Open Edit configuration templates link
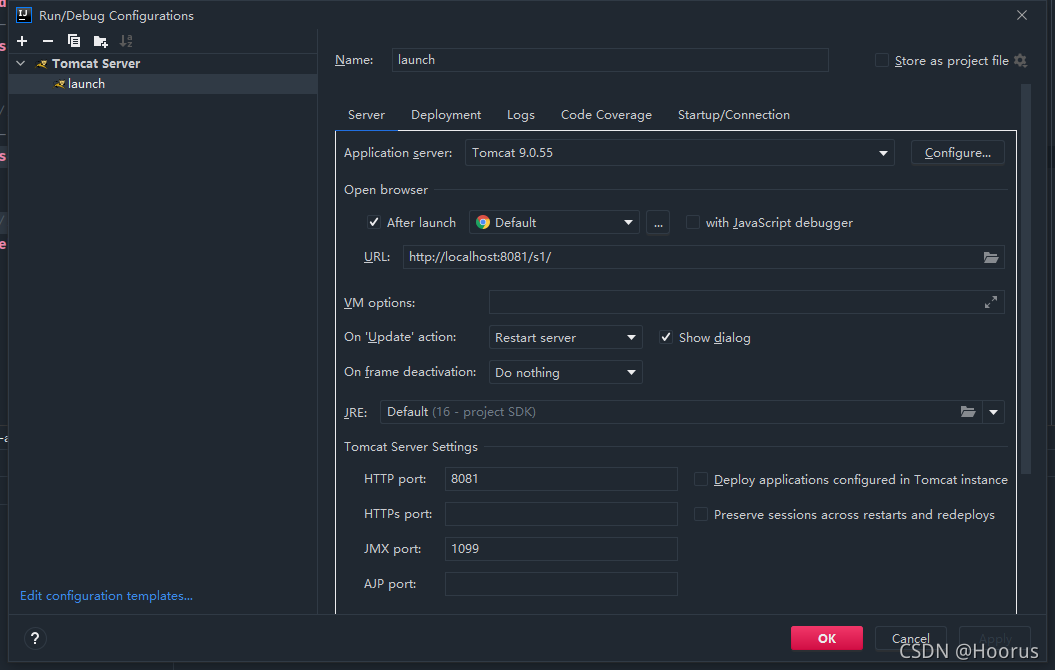This screenshot has width=1055, height=670. tap(106, 596)
